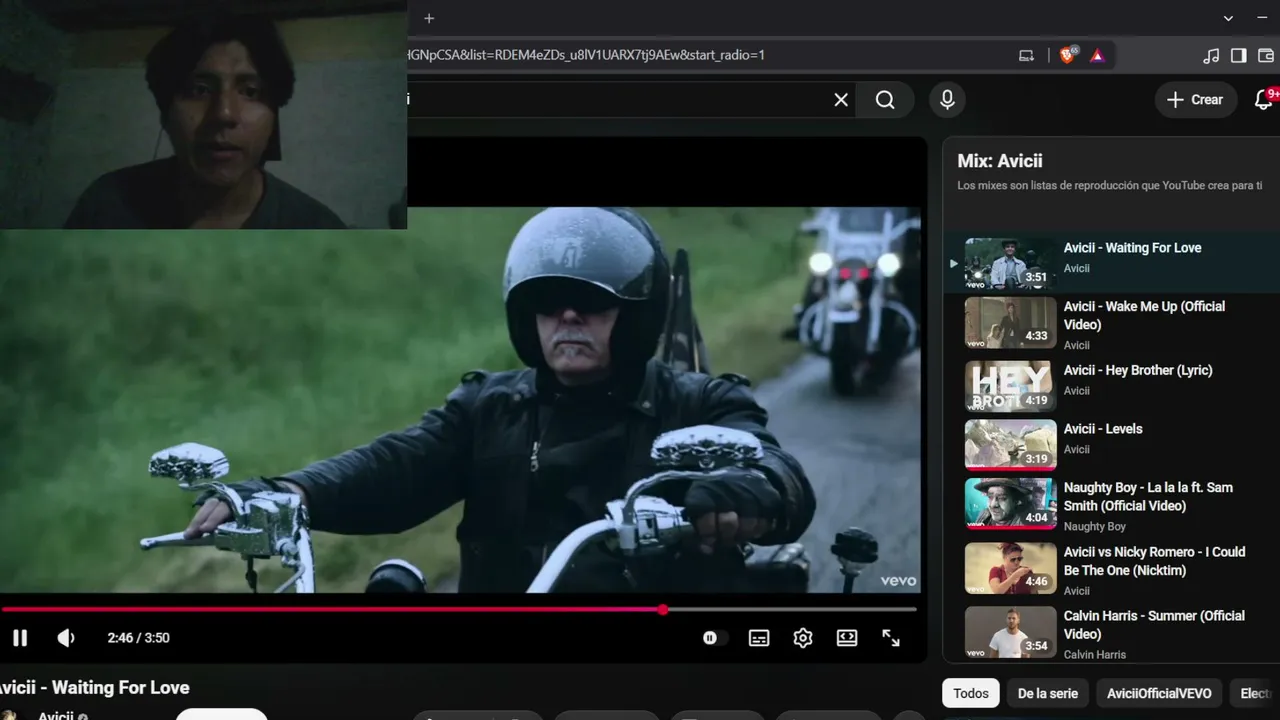Viewport: 1280px width, 720px height.
Task: Click the 'Naughty Boy' channel name text
Action: [x=1095, y=526]
